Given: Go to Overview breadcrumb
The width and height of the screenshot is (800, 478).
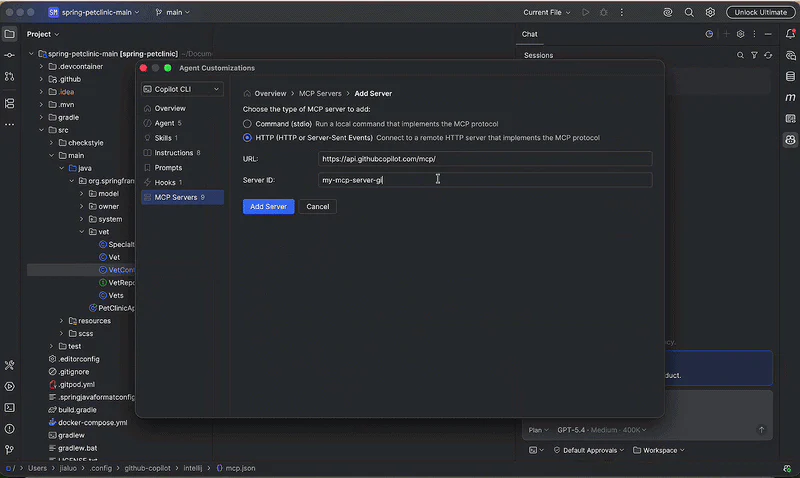Looking at the screenshot, I should pos(270,94).
